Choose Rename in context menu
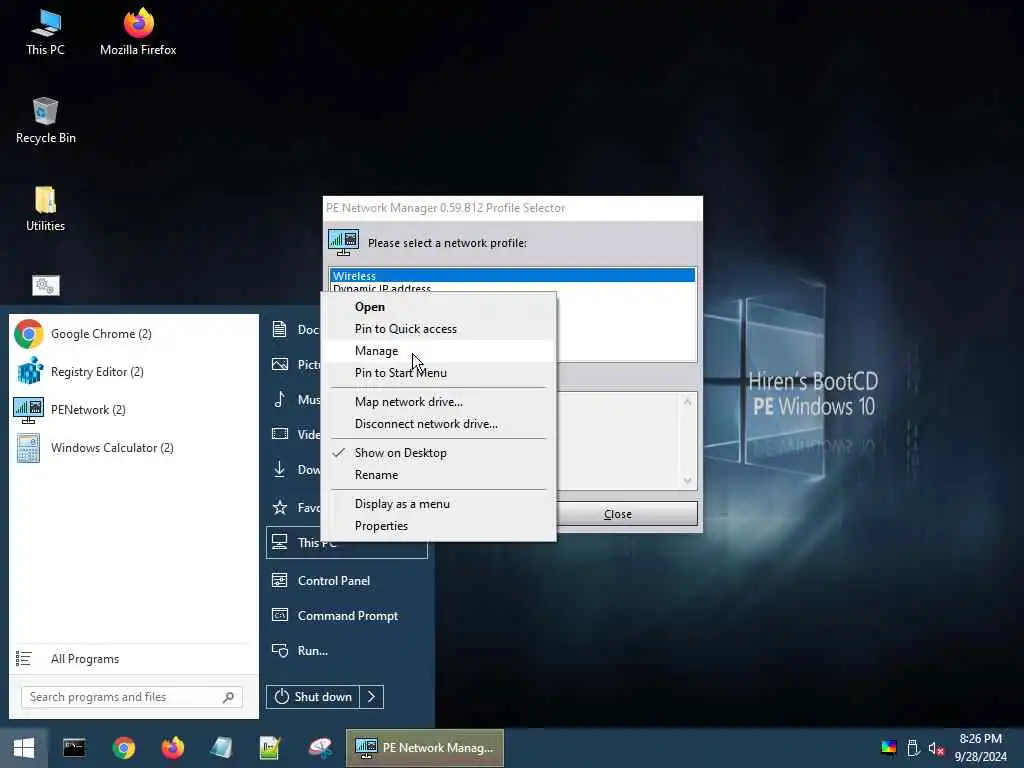This screenshot has width=1024, height=768. 438,475
